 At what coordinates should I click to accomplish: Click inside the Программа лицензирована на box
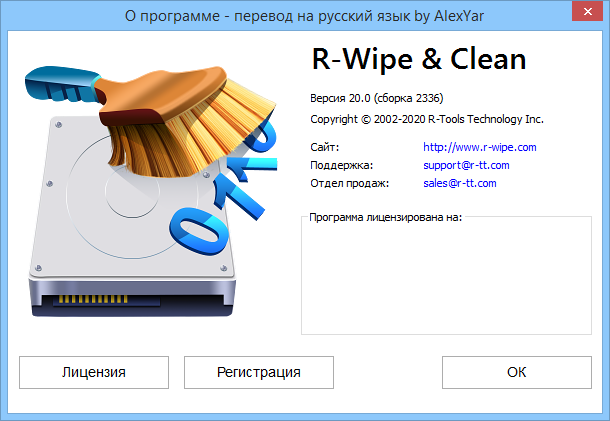tap(446, 276)
